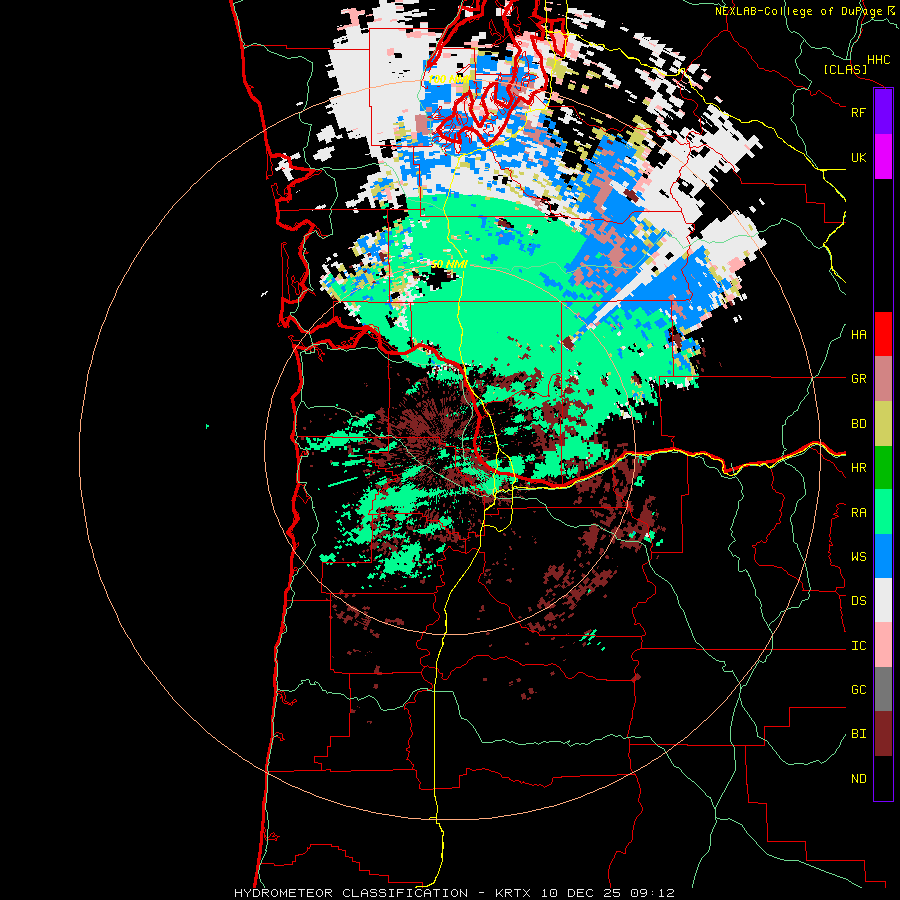The image size is (900, 900).
Task: Click the 'KRTX' radar site identifier
Action: 513,893
